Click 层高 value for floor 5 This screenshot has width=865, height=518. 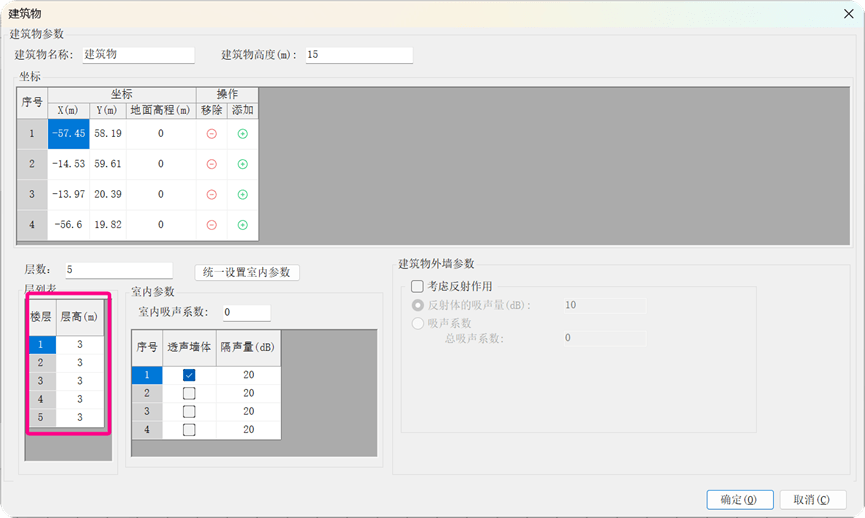80,417
